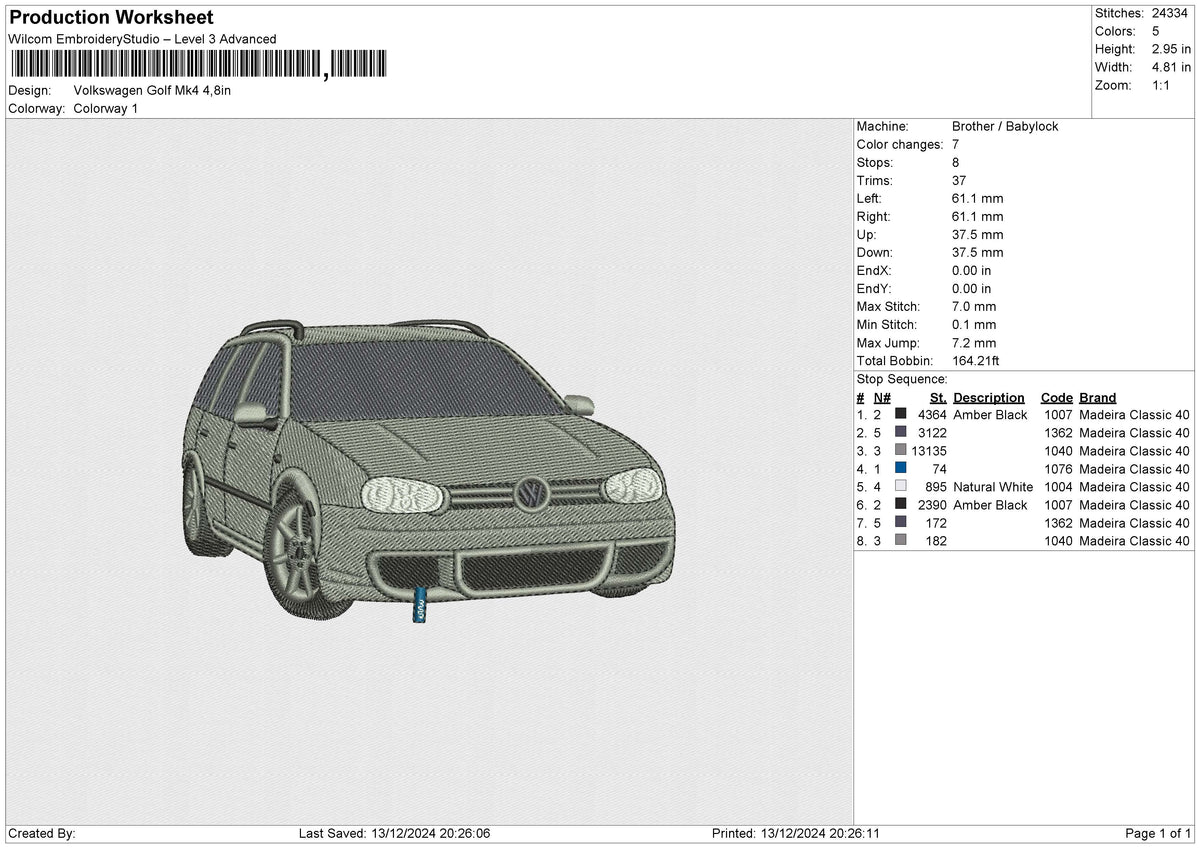Click the 'Colorway 1' value
Screen dimensions: 1200x848
106,109
